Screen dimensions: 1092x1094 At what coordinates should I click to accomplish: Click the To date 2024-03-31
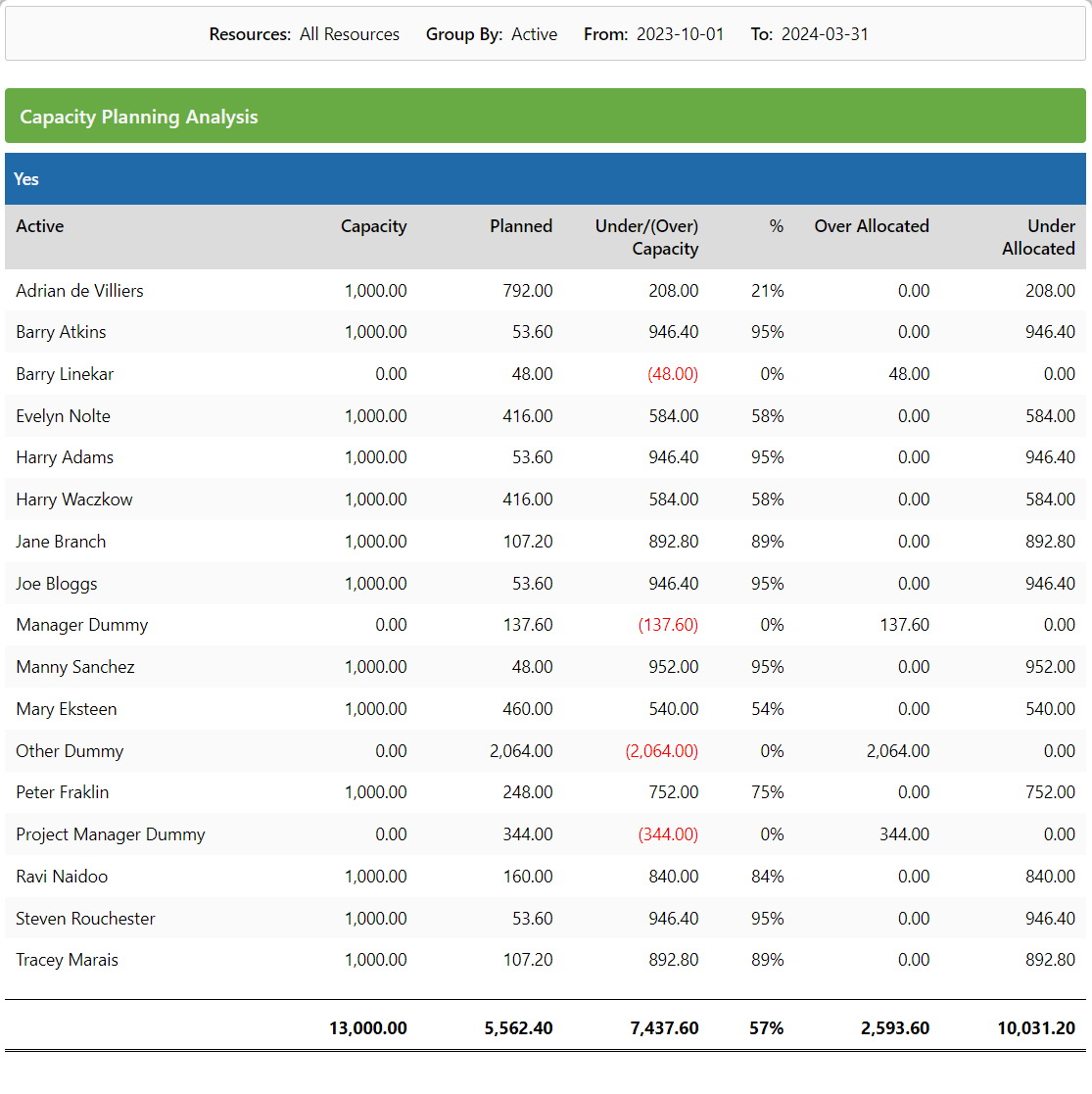coord(825,34)
